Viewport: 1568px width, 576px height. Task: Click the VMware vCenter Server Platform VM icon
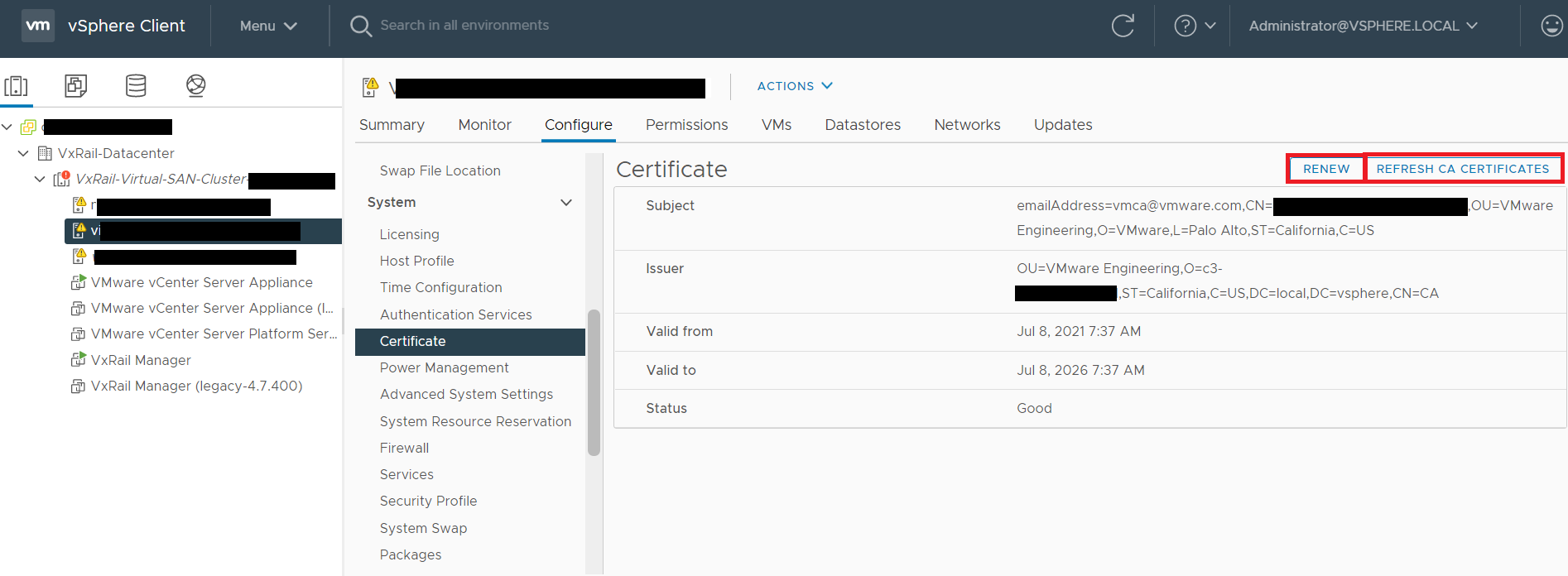79,334
